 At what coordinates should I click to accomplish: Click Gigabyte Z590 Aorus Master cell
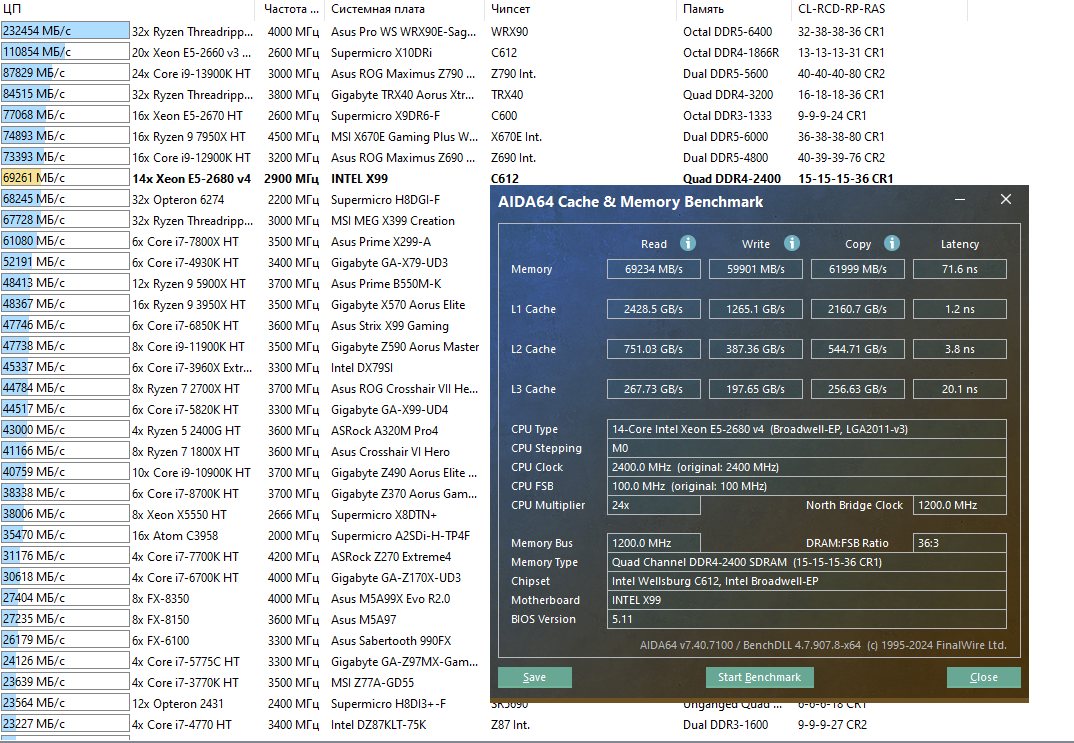pos(405,347)
